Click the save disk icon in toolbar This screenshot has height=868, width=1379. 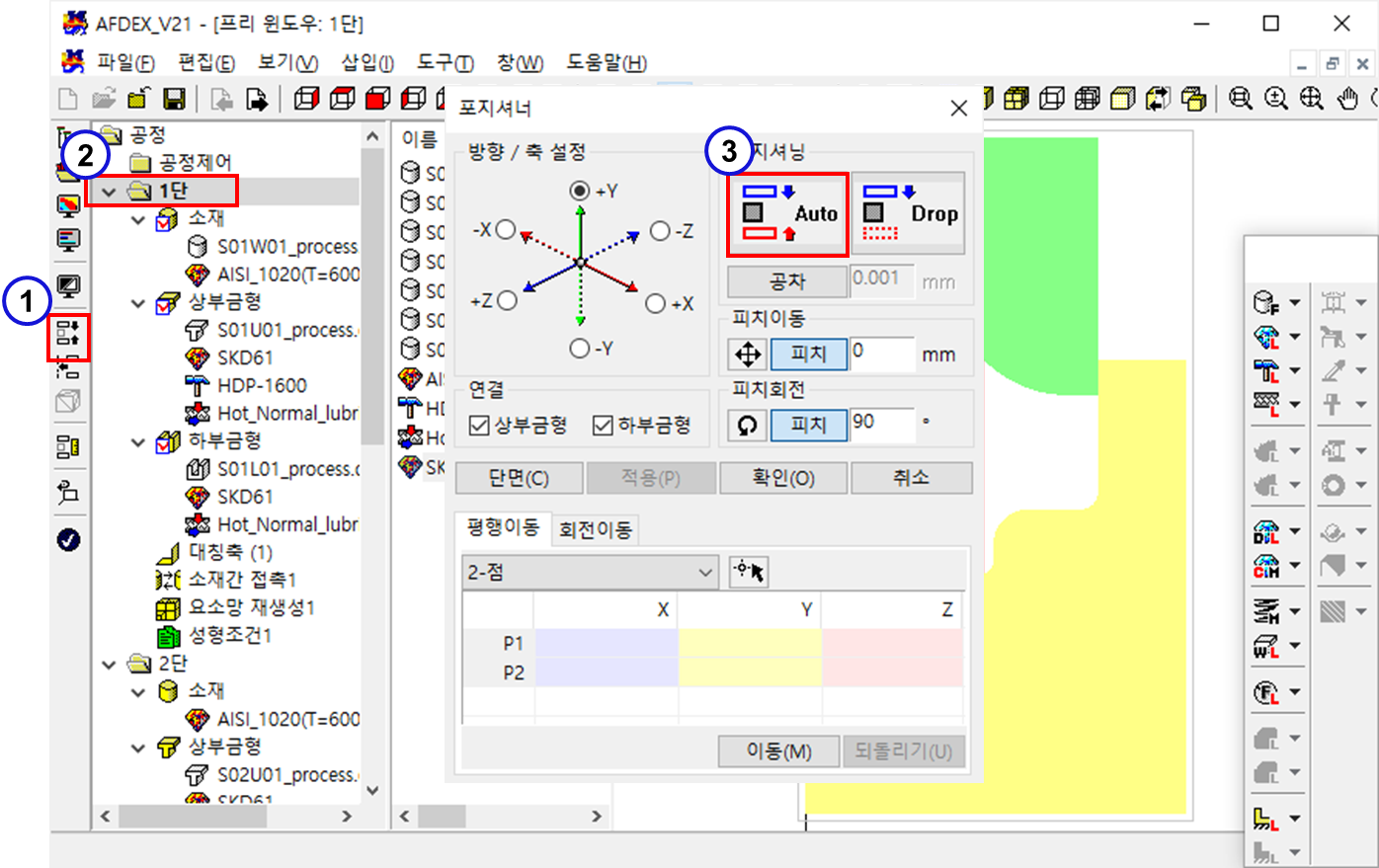174,99
